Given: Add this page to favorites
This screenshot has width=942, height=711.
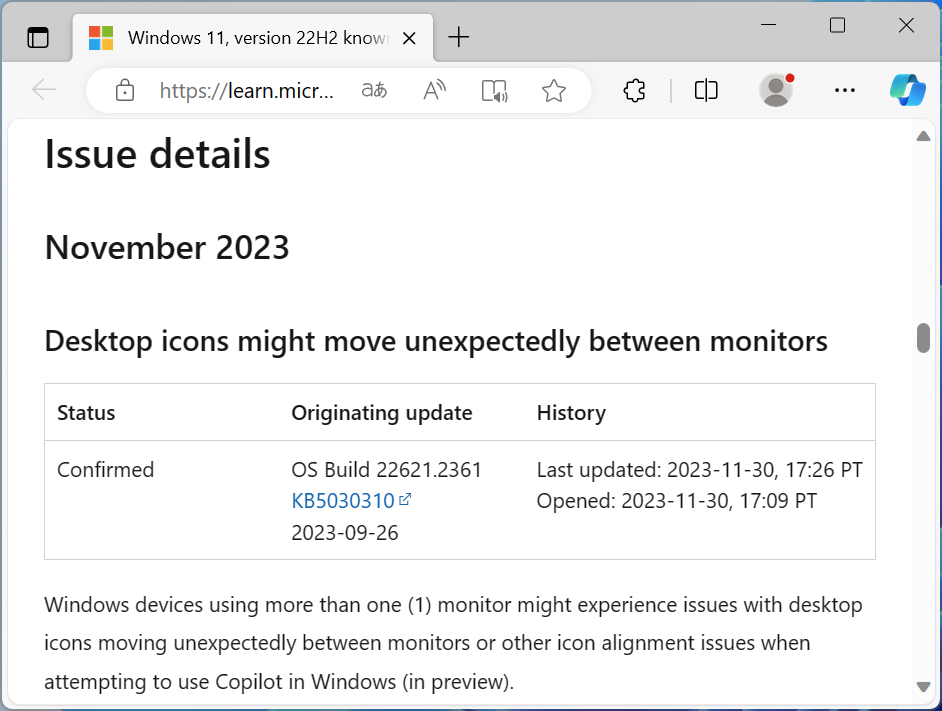Looking at the screenshot, I should click(x=554, y=91).
